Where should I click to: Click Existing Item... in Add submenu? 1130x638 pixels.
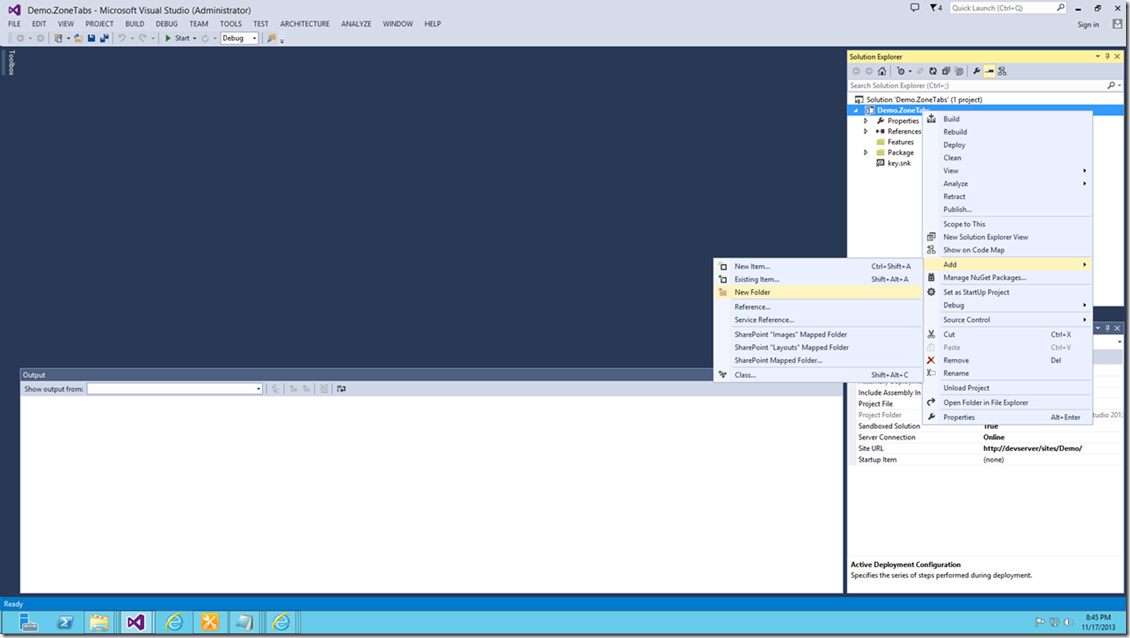point(819,279)
